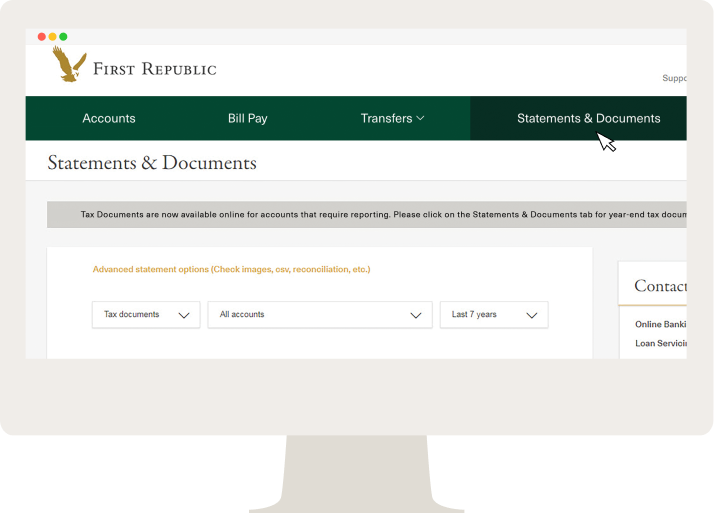Expand the Transfers chevron arrow
The image size is (714, 513).
[x=420, y=118]
